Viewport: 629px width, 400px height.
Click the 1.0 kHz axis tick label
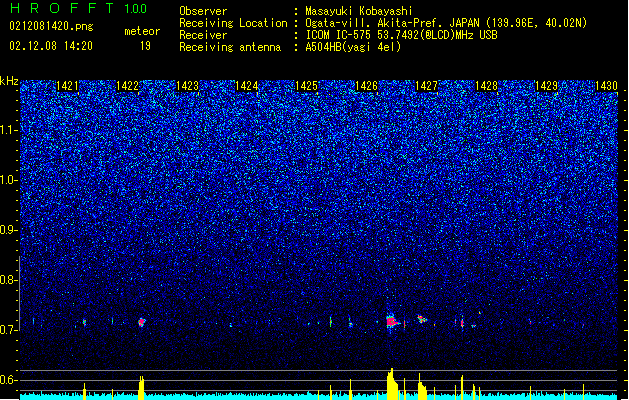[x=8, y=180]
